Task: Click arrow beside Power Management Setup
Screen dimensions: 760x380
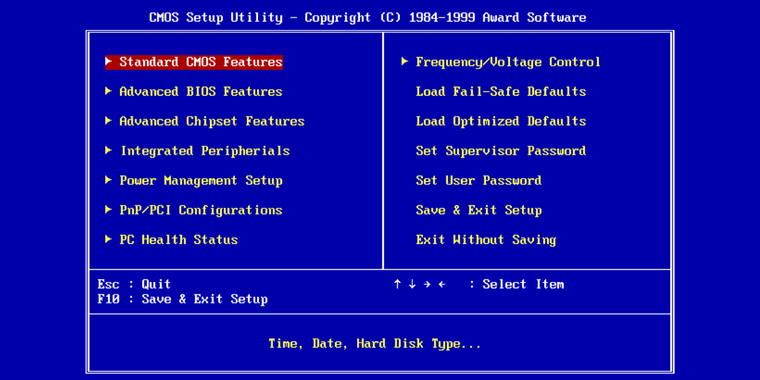Action: 109,180
